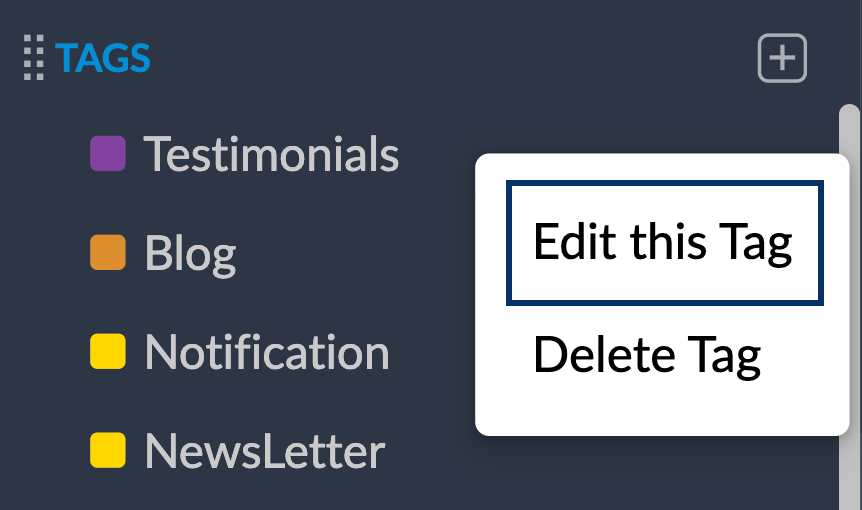Screen dimensions: 862x510
Task: Click the purple Testimonials color square
Action: (x=108, y=154)
